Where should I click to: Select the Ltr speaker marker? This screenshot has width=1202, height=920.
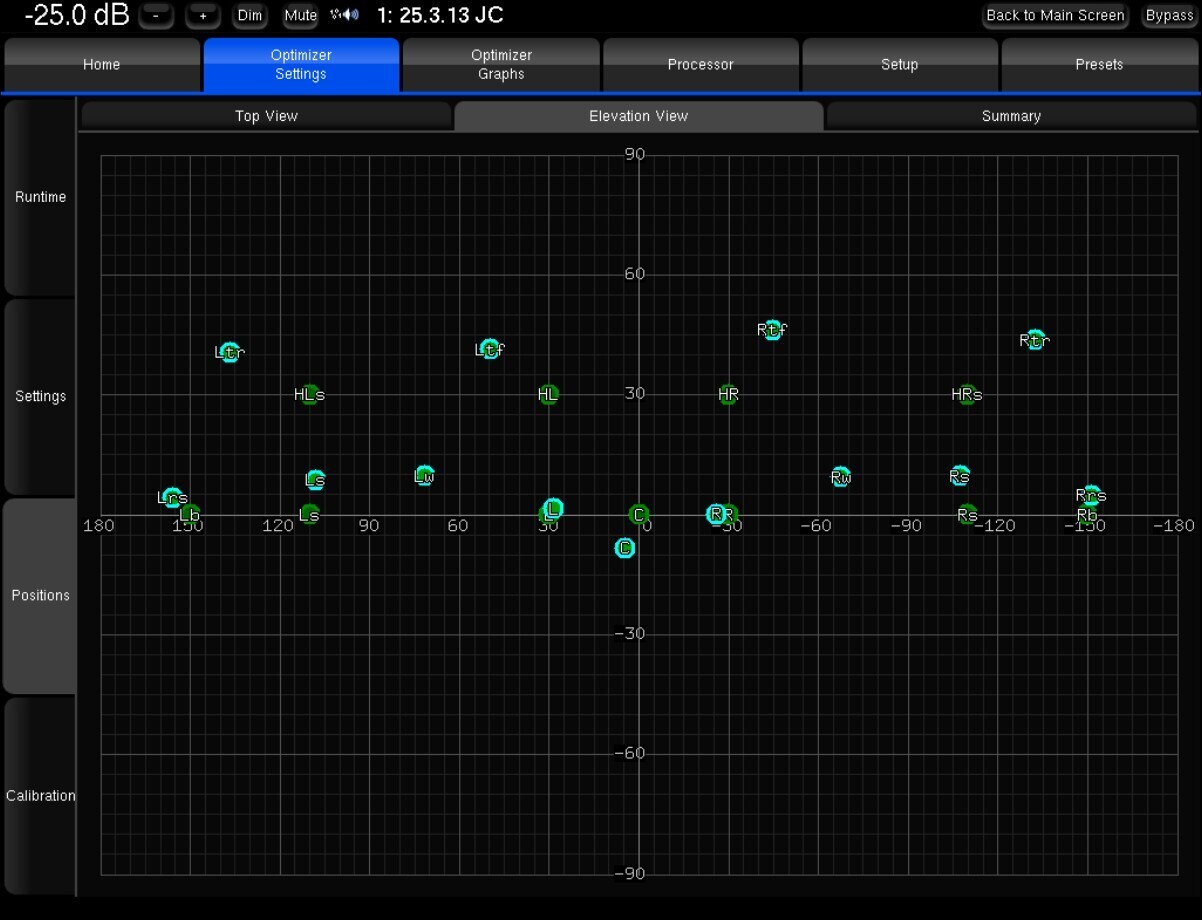(x=230, y=352)
